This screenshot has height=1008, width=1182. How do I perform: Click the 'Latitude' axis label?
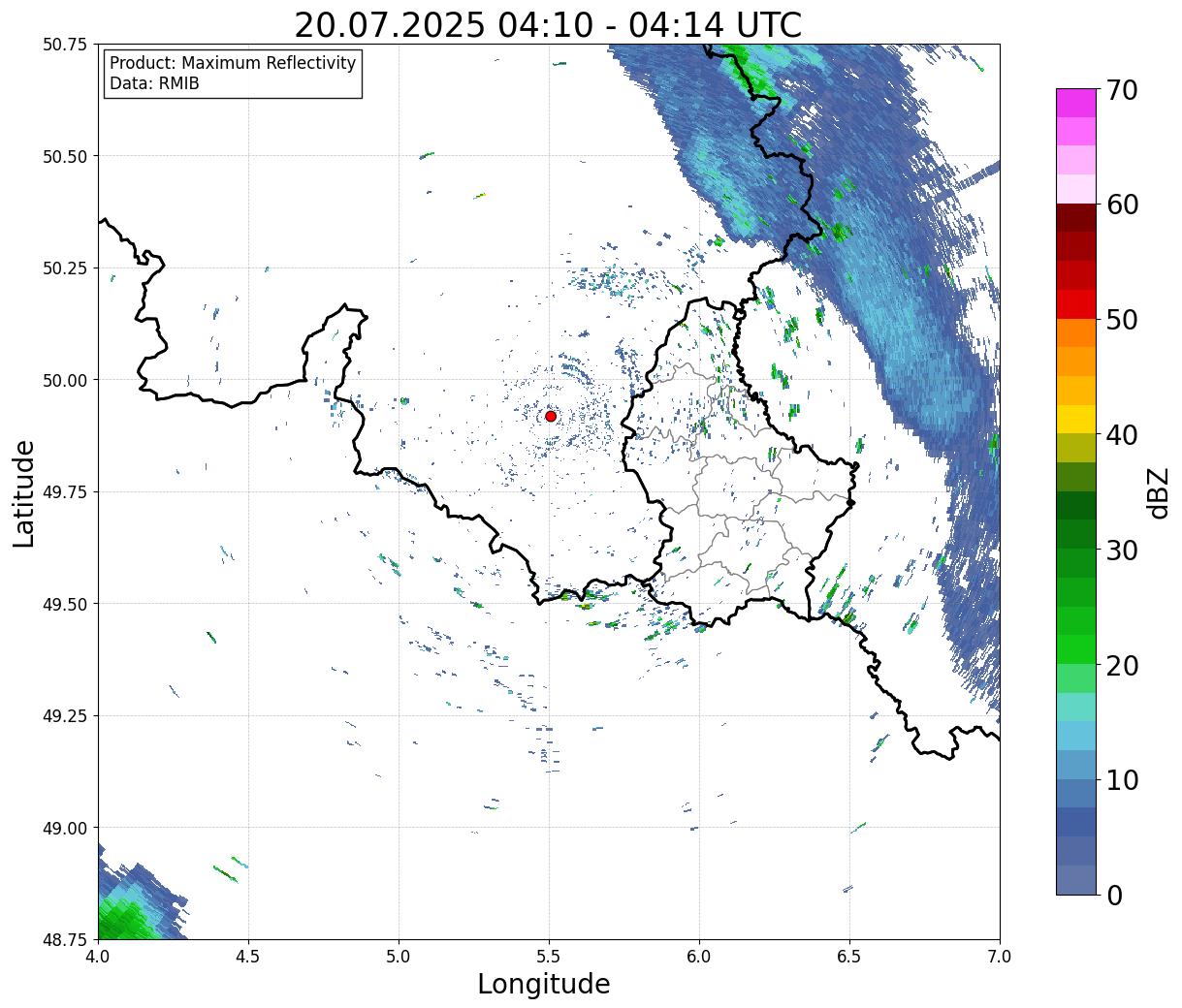tap(24, 493)
